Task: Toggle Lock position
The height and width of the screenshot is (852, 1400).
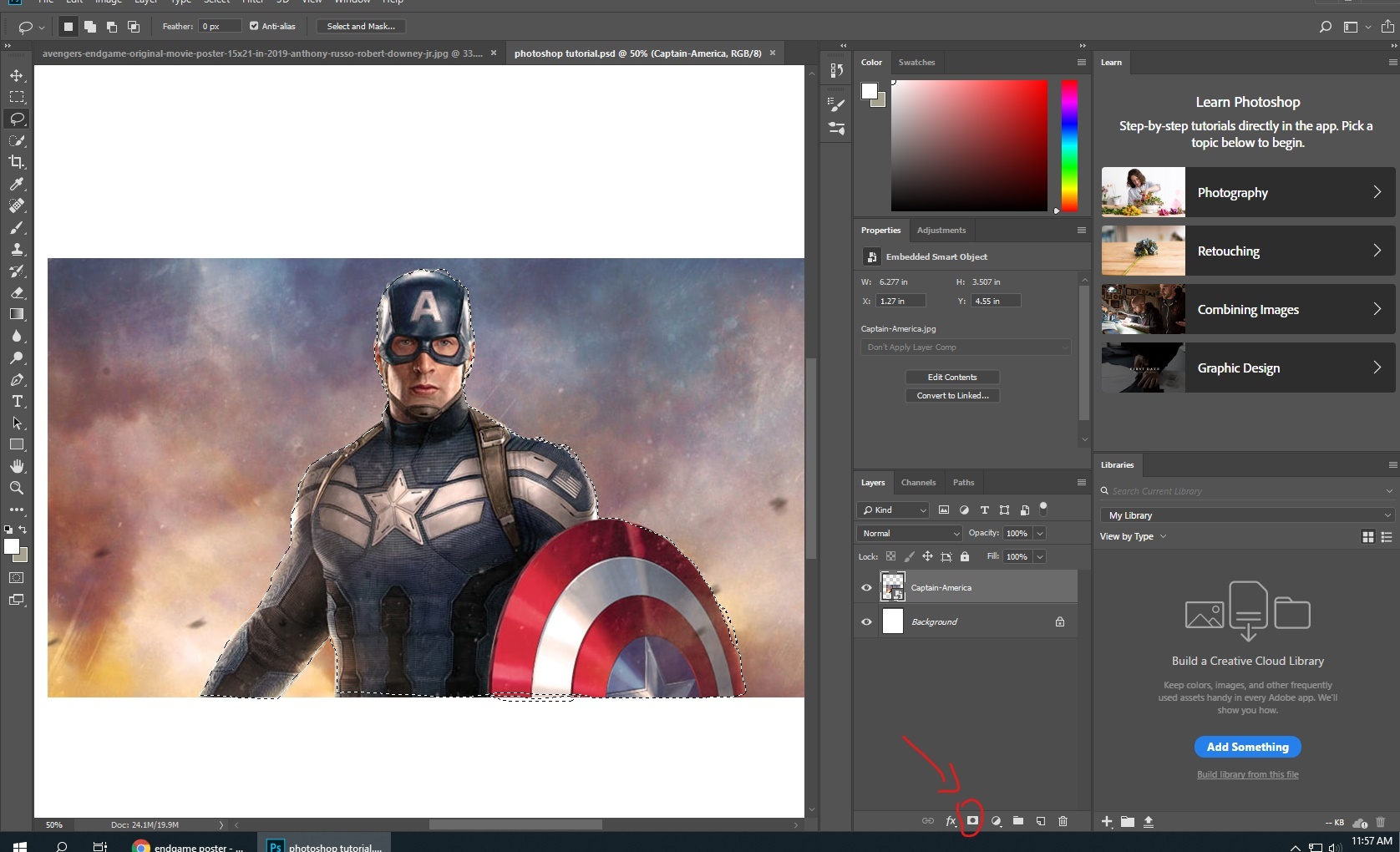Action: (927, 556)
